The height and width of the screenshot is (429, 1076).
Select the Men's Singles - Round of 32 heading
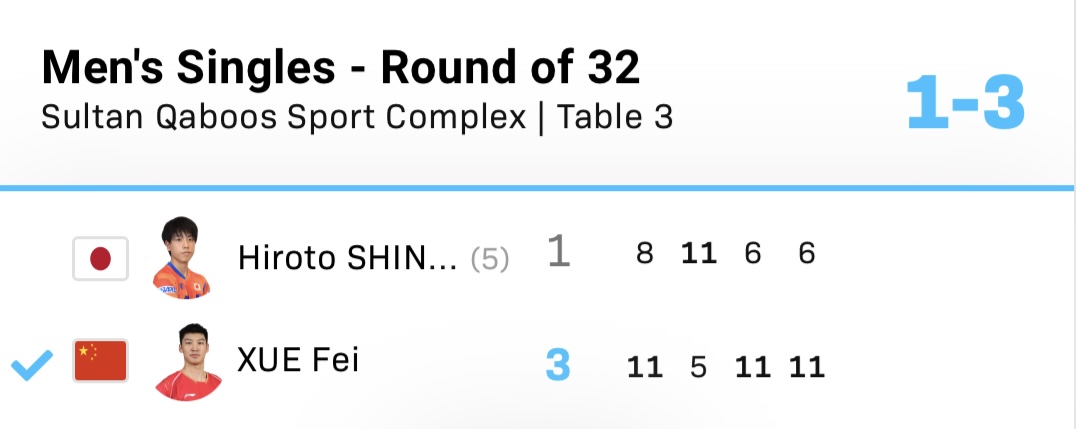(x=340, y=67)
